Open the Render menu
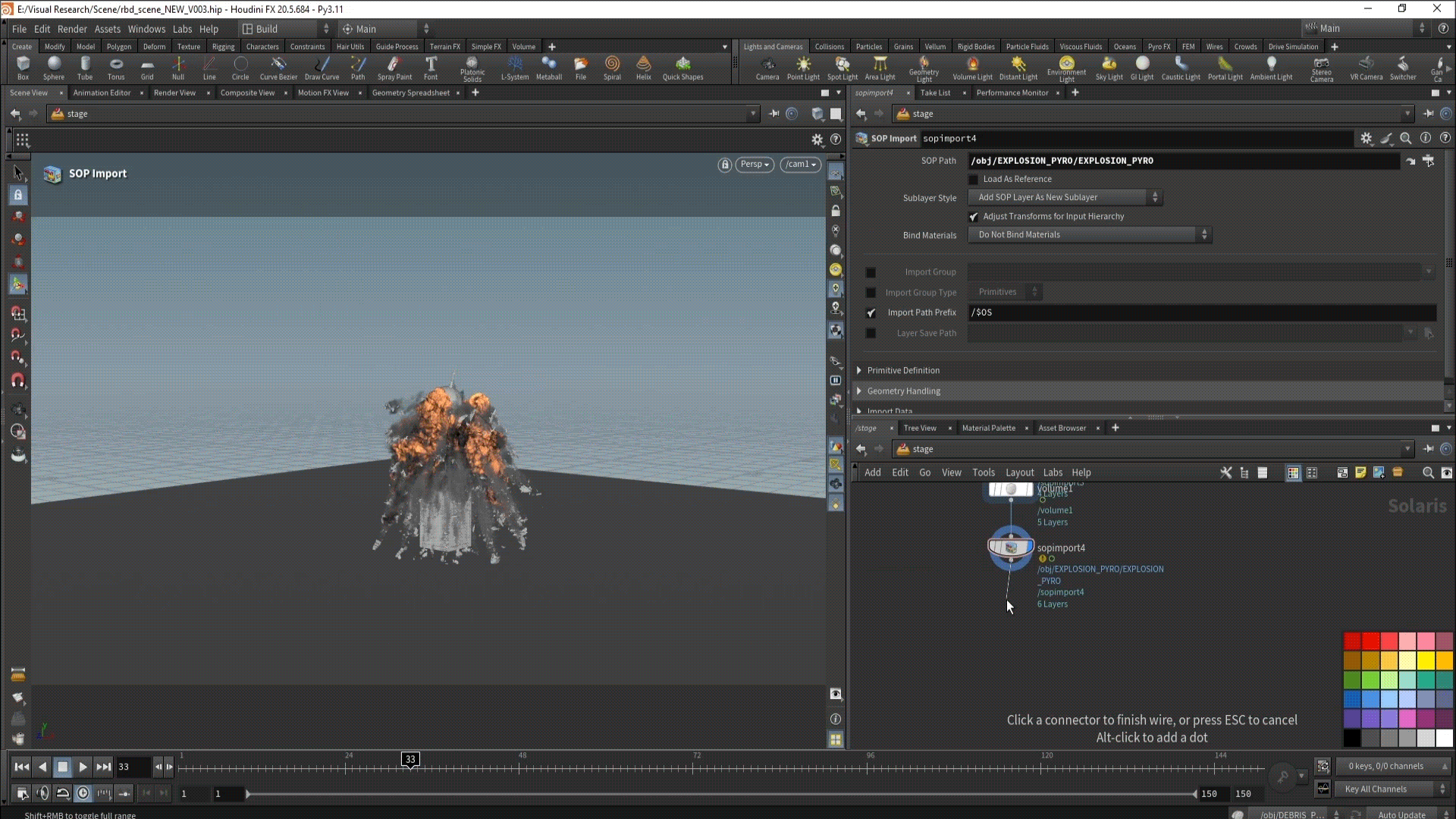1456x819 pixels. 72,29
